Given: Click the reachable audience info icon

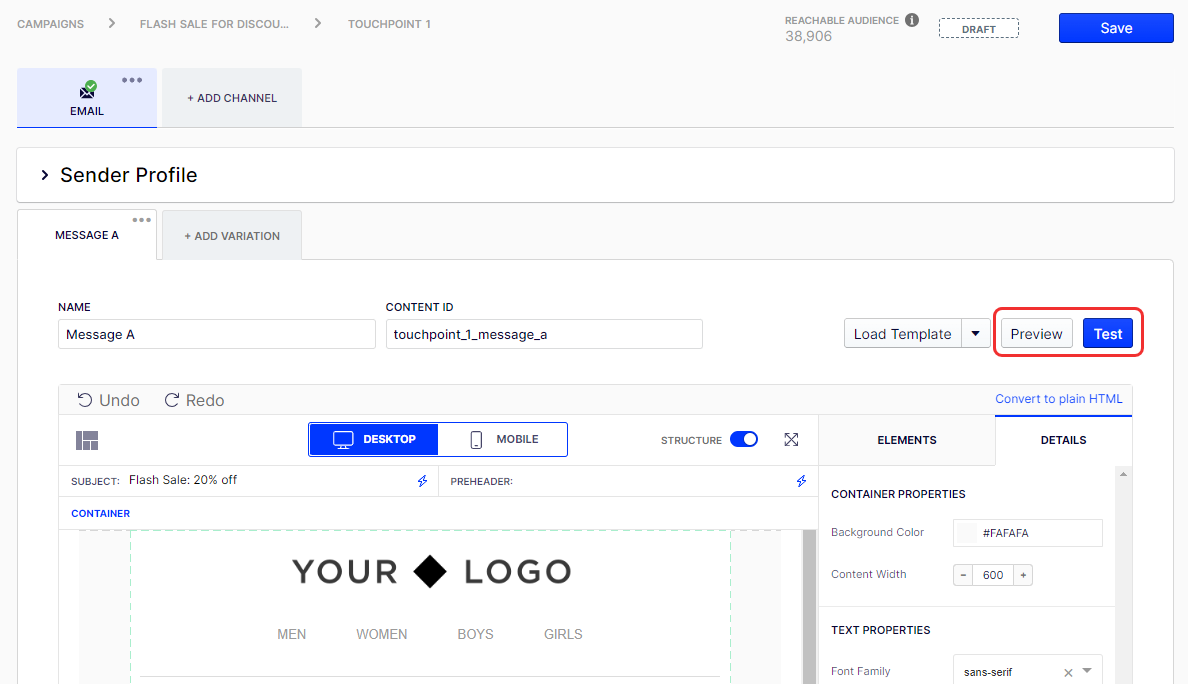Looking at the screenshot, I should point(911,20).
